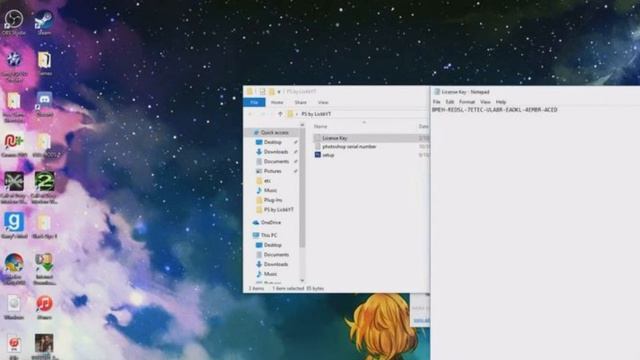This screenshot has width=640, height=360.
Task: Open Notepad's Edit menu
Action: click(450, 102)
